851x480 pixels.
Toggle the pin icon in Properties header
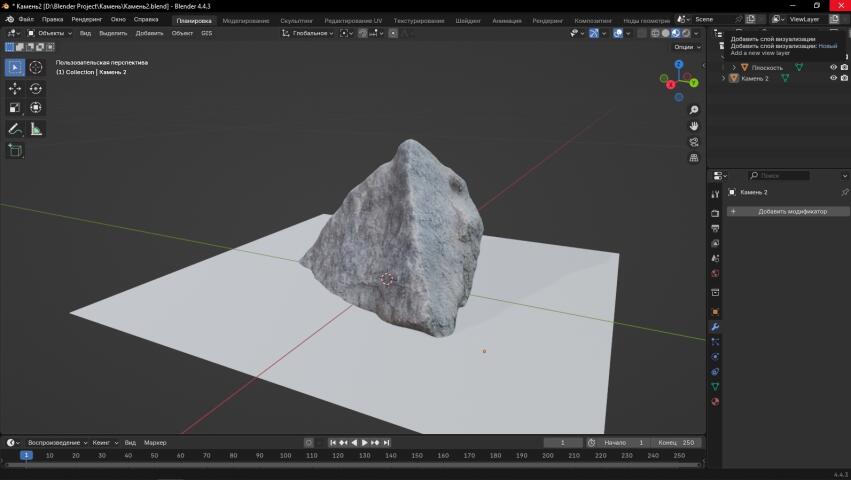tap(844, 192)
